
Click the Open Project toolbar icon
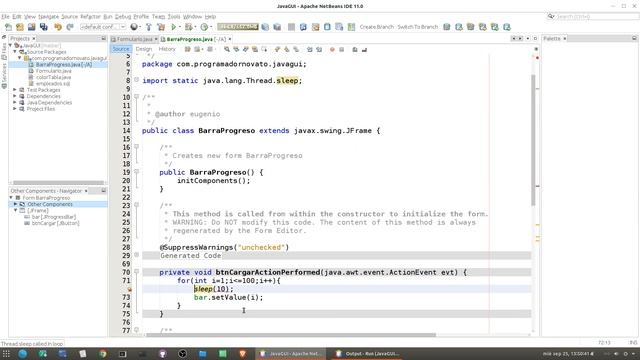coord(31,27)
